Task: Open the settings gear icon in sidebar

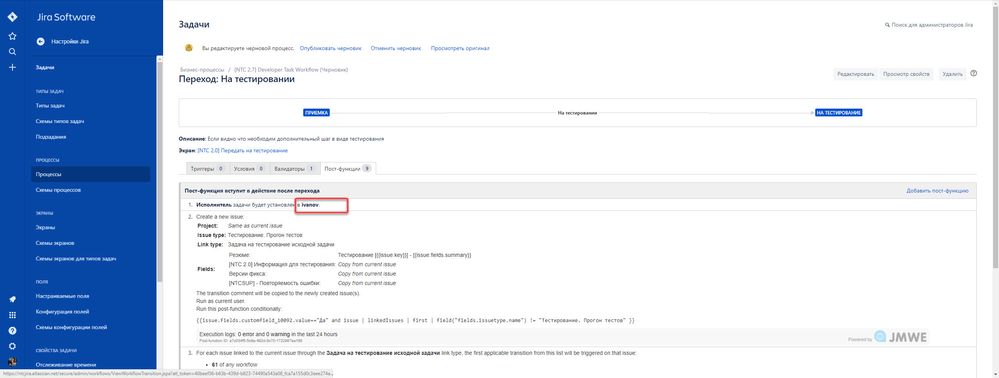Action: tap(12, 347)
